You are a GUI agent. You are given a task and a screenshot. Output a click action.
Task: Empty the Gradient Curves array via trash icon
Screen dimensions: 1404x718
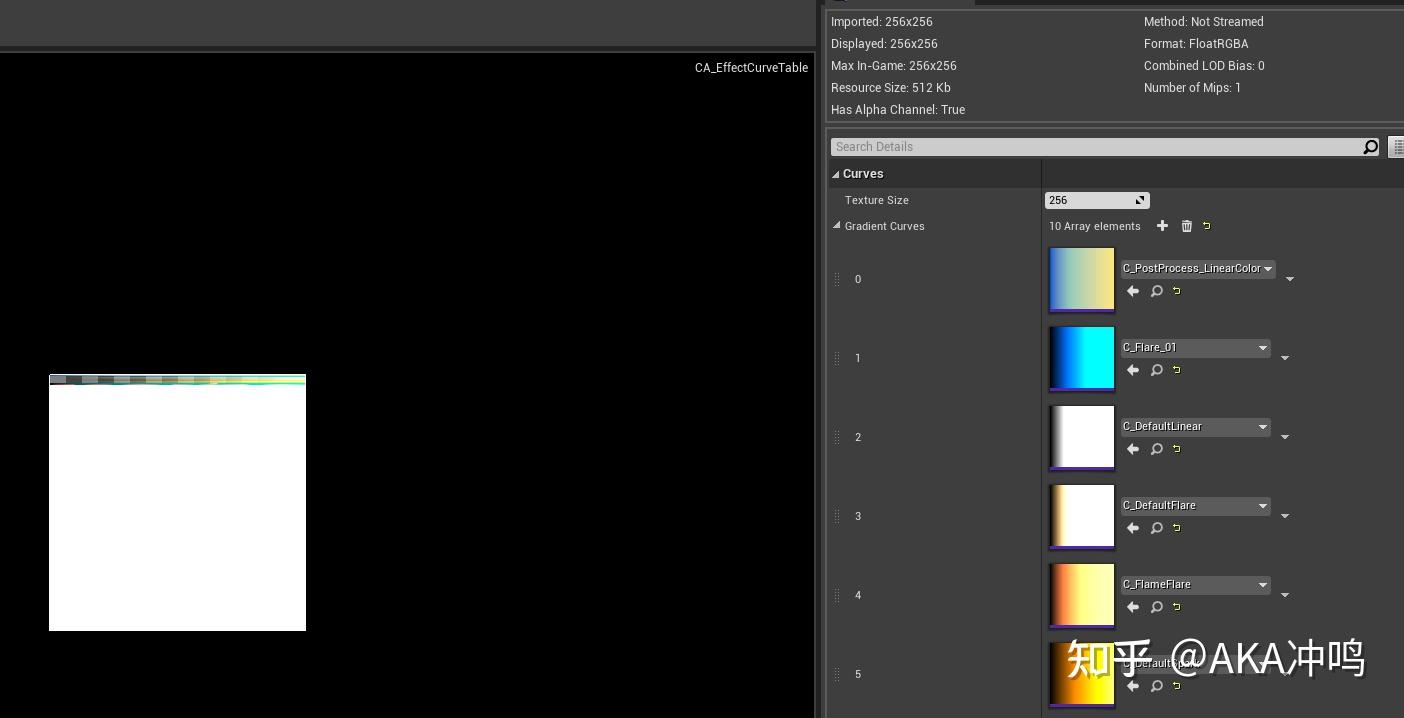[x=1186, y=226]
